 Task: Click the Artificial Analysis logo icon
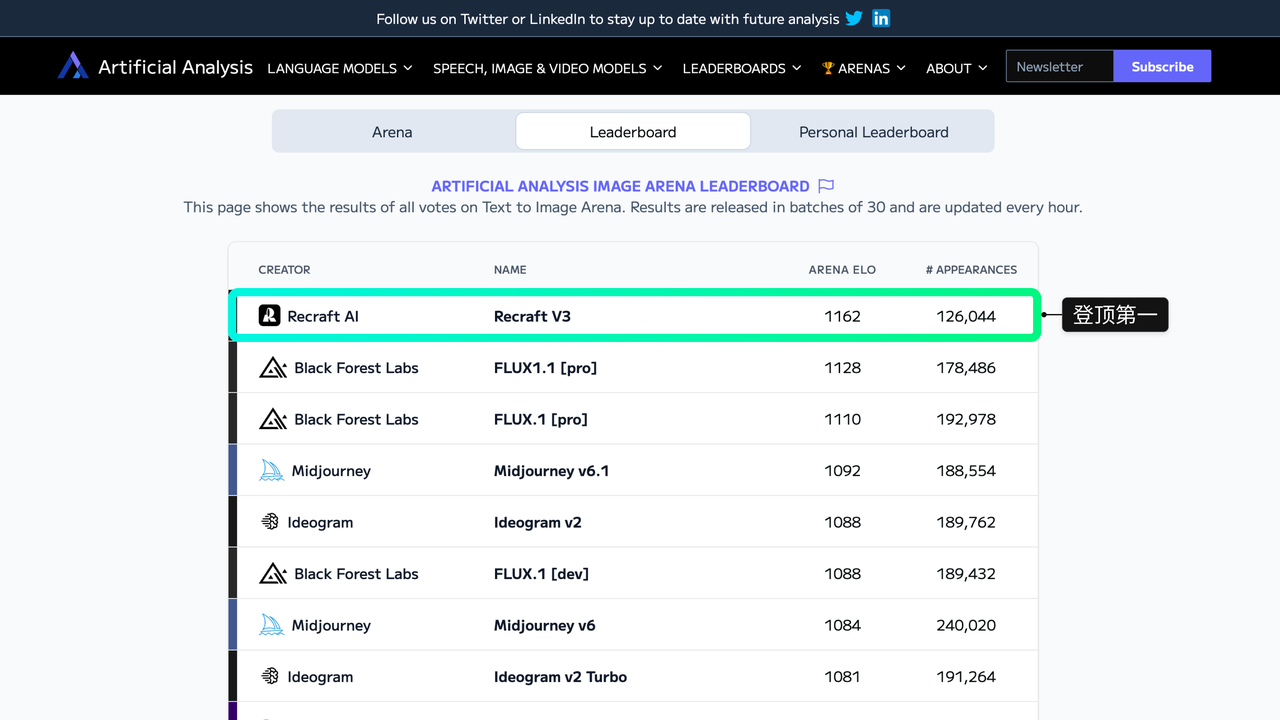tap(73, 66)
